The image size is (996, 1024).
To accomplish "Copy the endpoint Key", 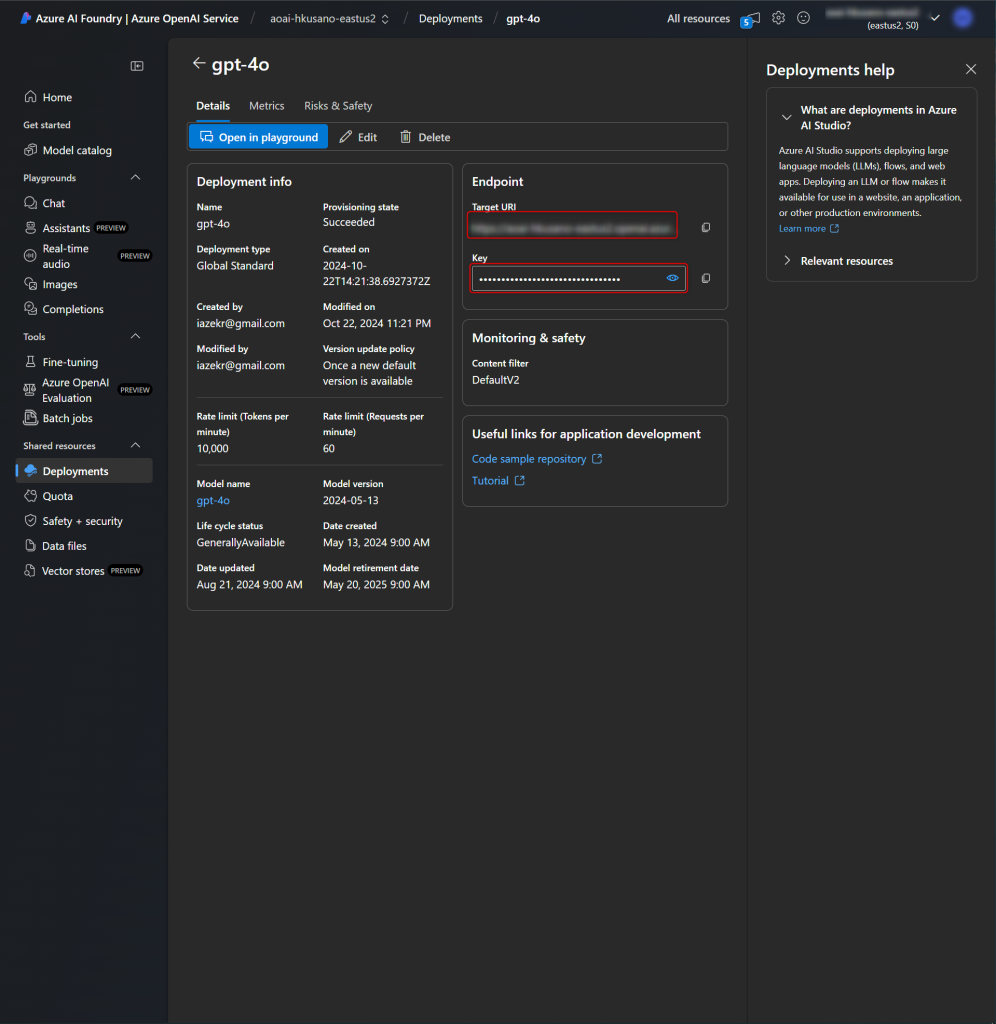I will [706, 278].
